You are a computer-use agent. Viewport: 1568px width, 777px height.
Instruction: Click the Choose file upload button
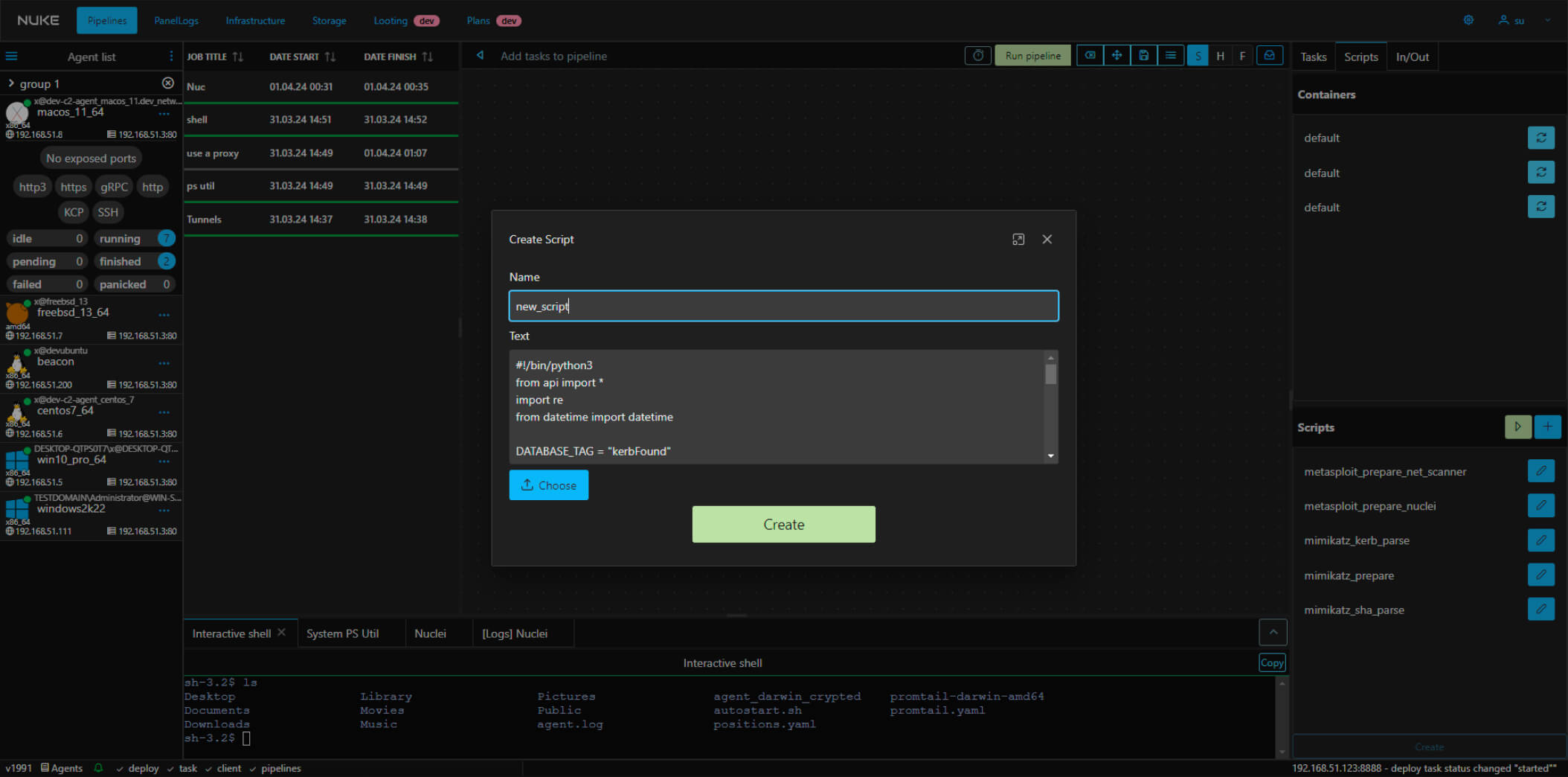click(x=549, y=485)
